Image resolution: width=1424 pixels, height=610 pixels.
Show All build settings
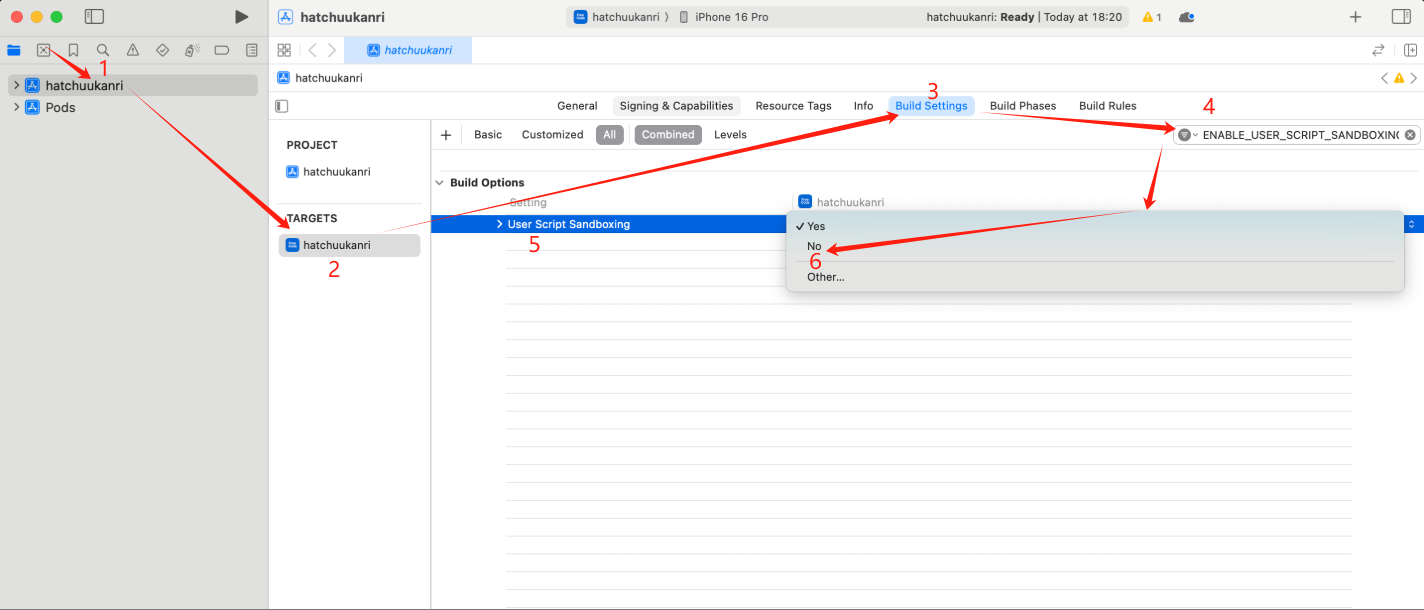point(609,135)
